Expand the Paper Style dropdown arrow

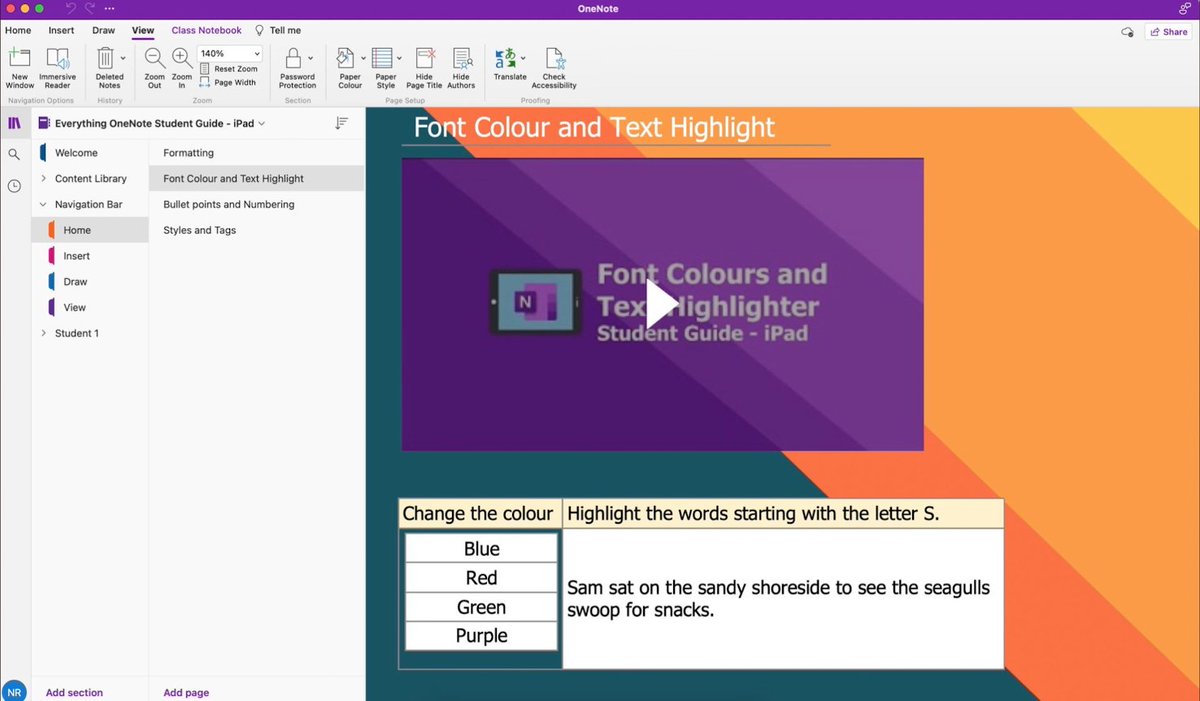tap(399, 58)
